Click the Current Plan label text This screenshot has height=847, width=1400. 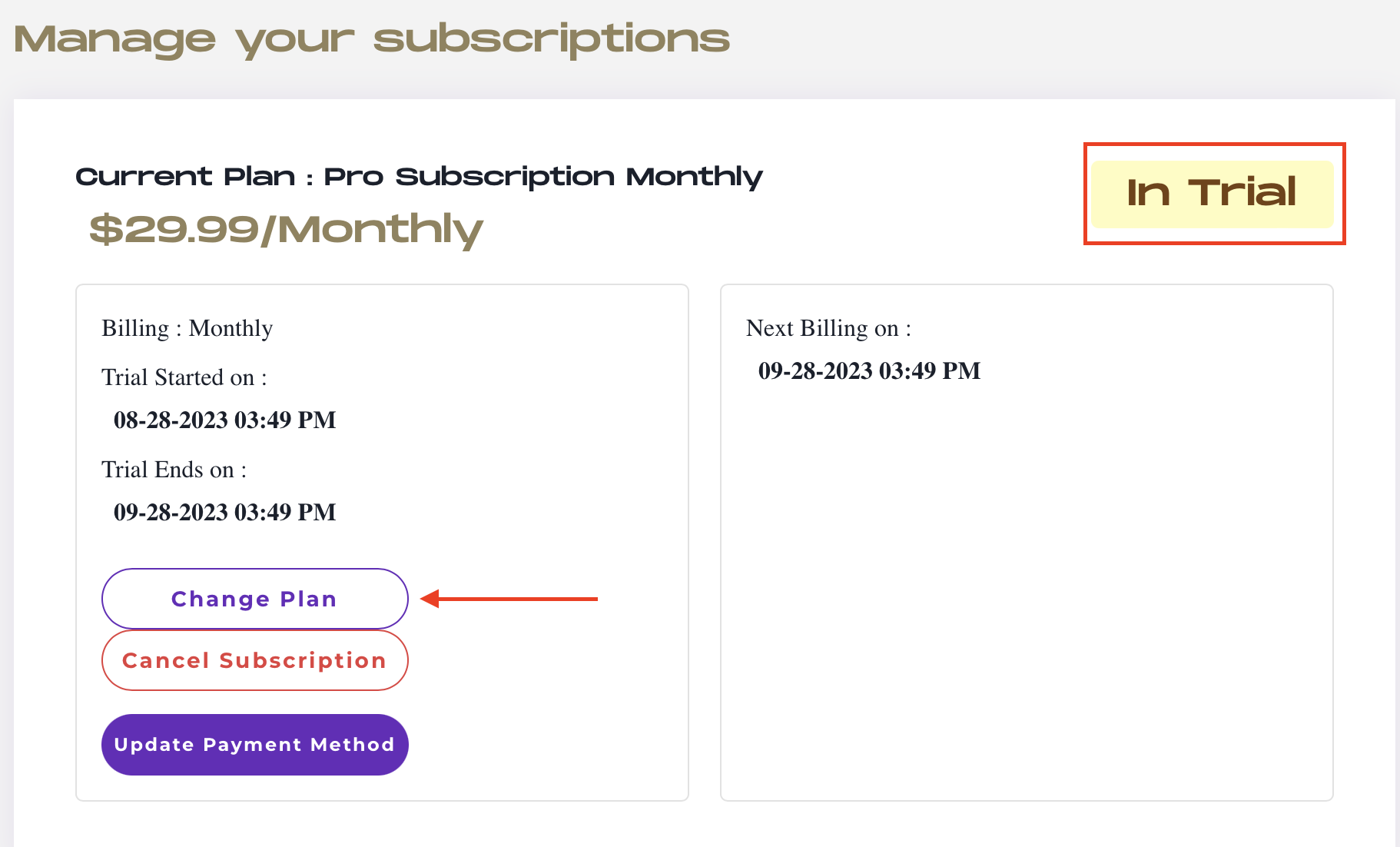point(185,177)
